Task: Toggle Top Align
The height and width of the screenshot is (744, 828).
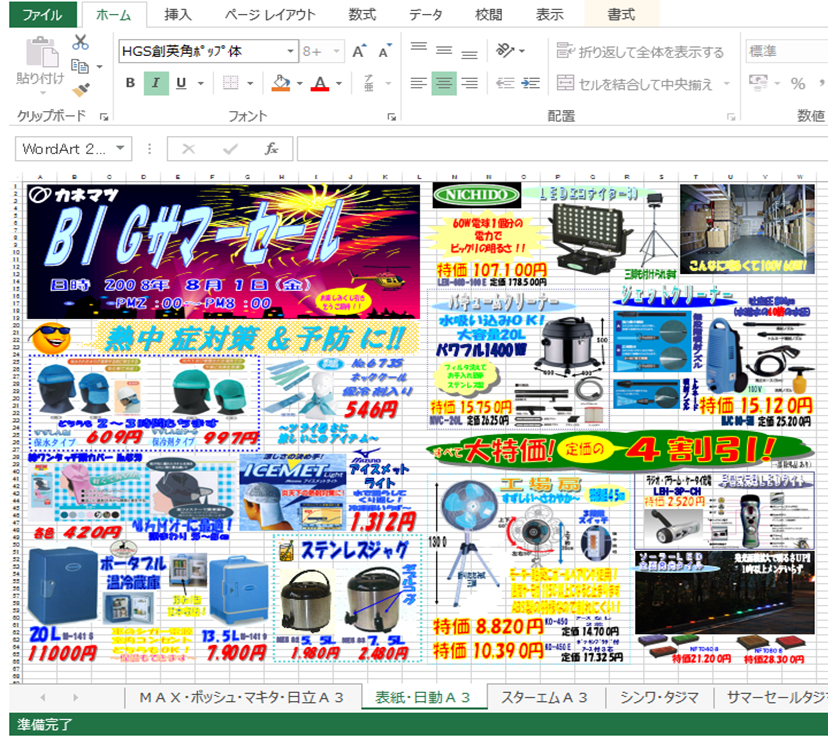Action: tap(419, 48)
